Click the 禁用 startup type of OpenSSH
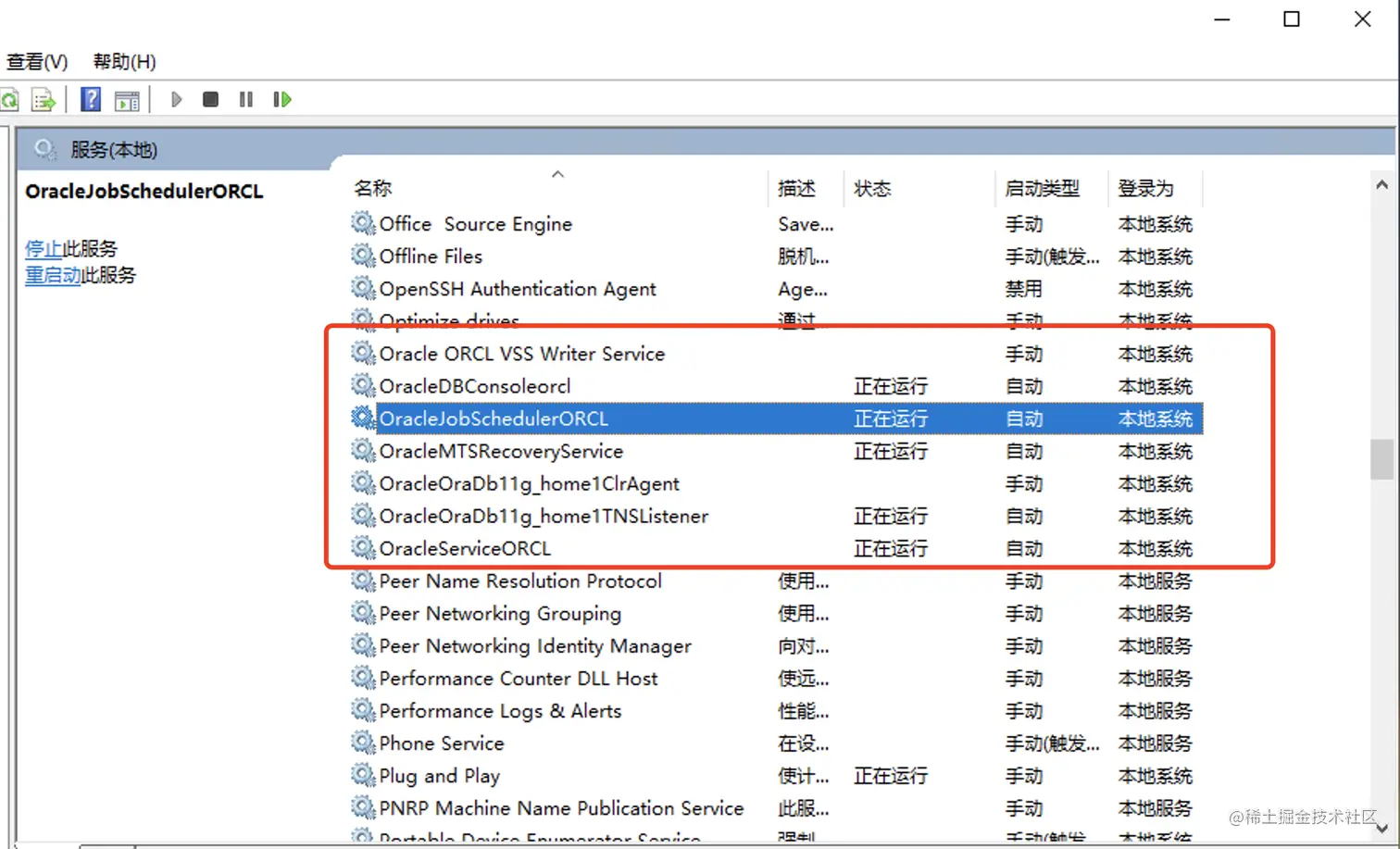1400x849 pixels. (x=1024, y=289)
